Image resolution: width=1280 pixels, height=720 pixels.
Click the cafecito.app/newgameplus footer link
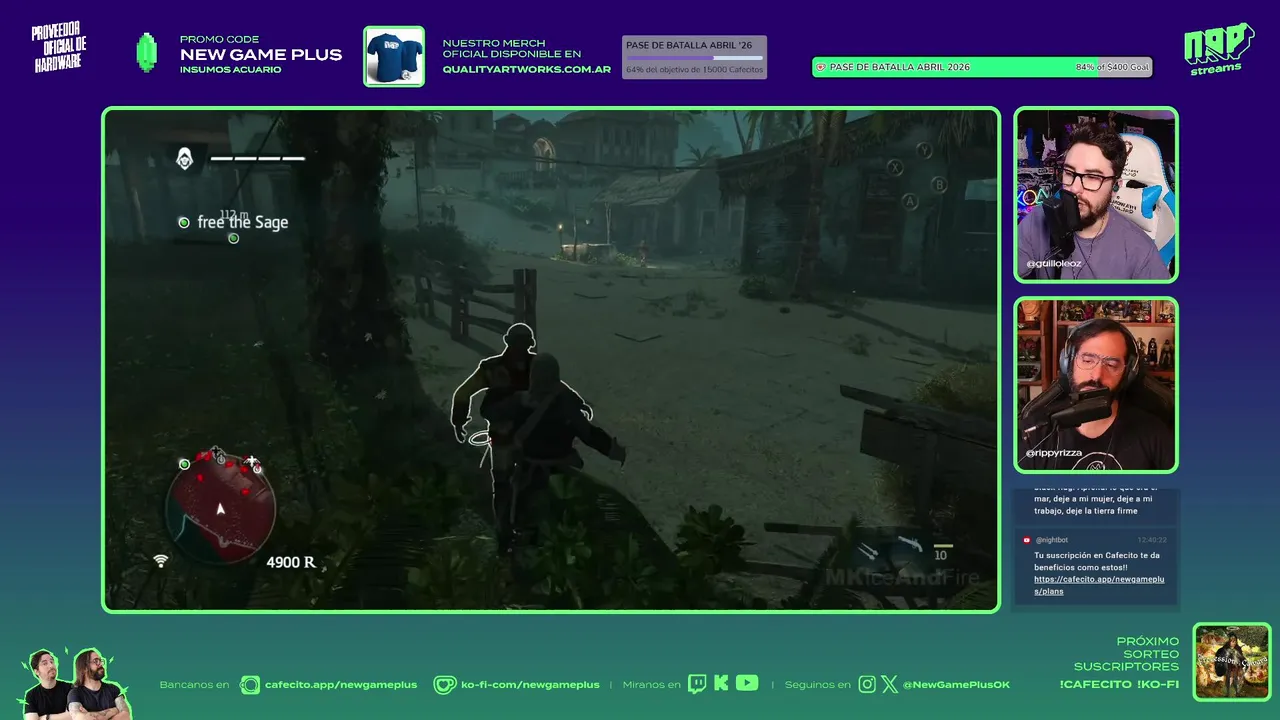tap(341, 685)
